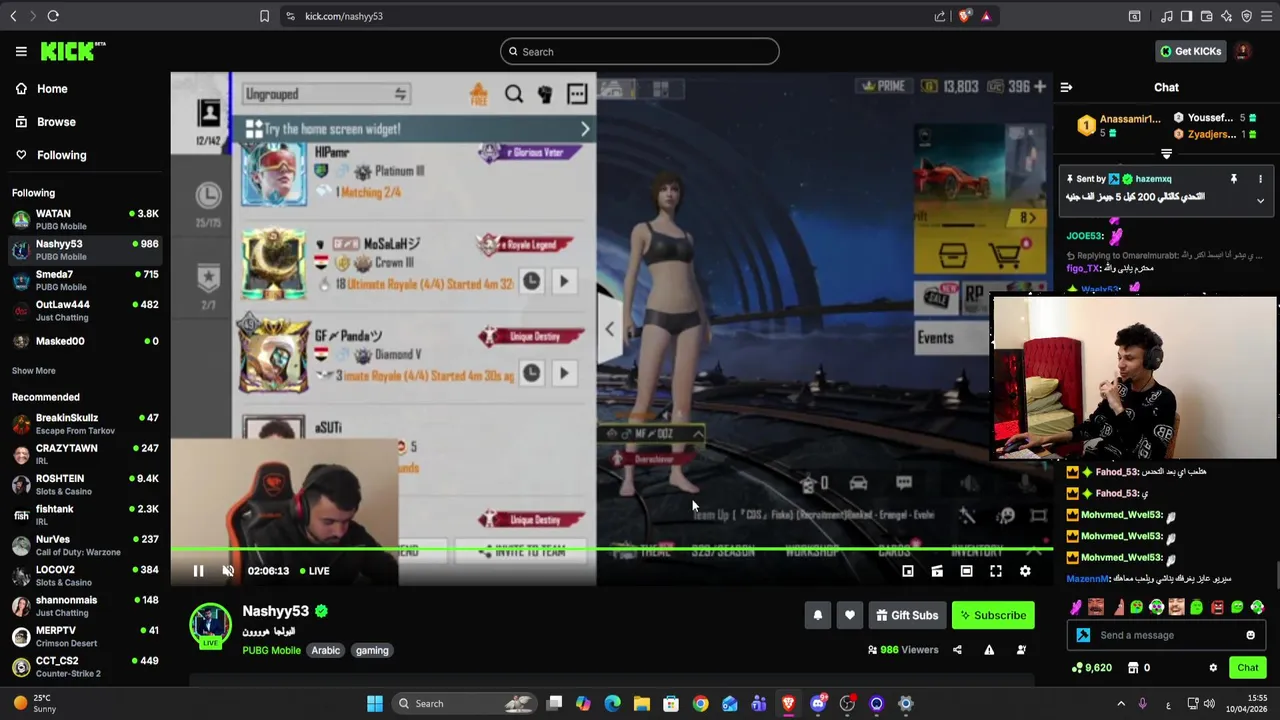The height and width of the screenshot is (720, 1280).
Task: Click the Brave Shields lion icon
Action: [x=964, y=16]
